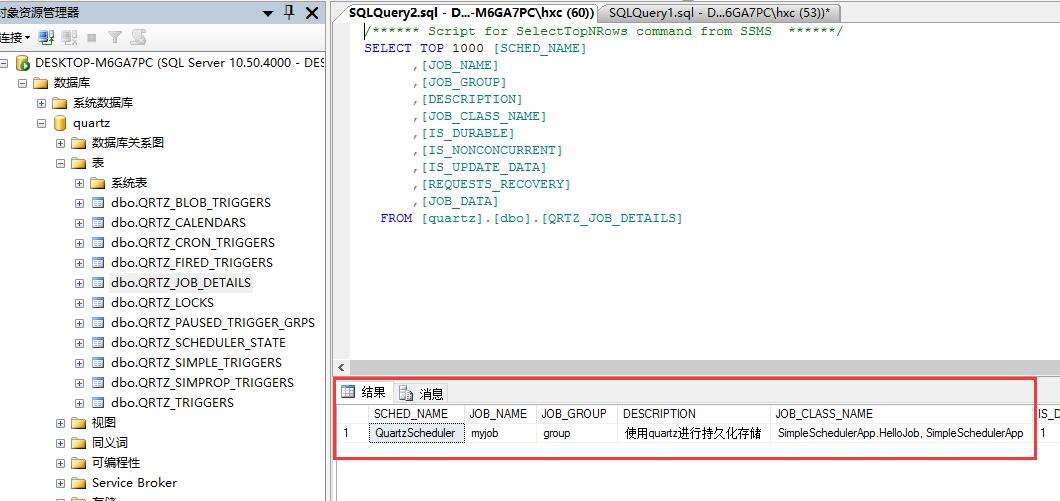Close the Object Explorer panel
Viewport: 1060px width, 501px height.
pos(312,13)
